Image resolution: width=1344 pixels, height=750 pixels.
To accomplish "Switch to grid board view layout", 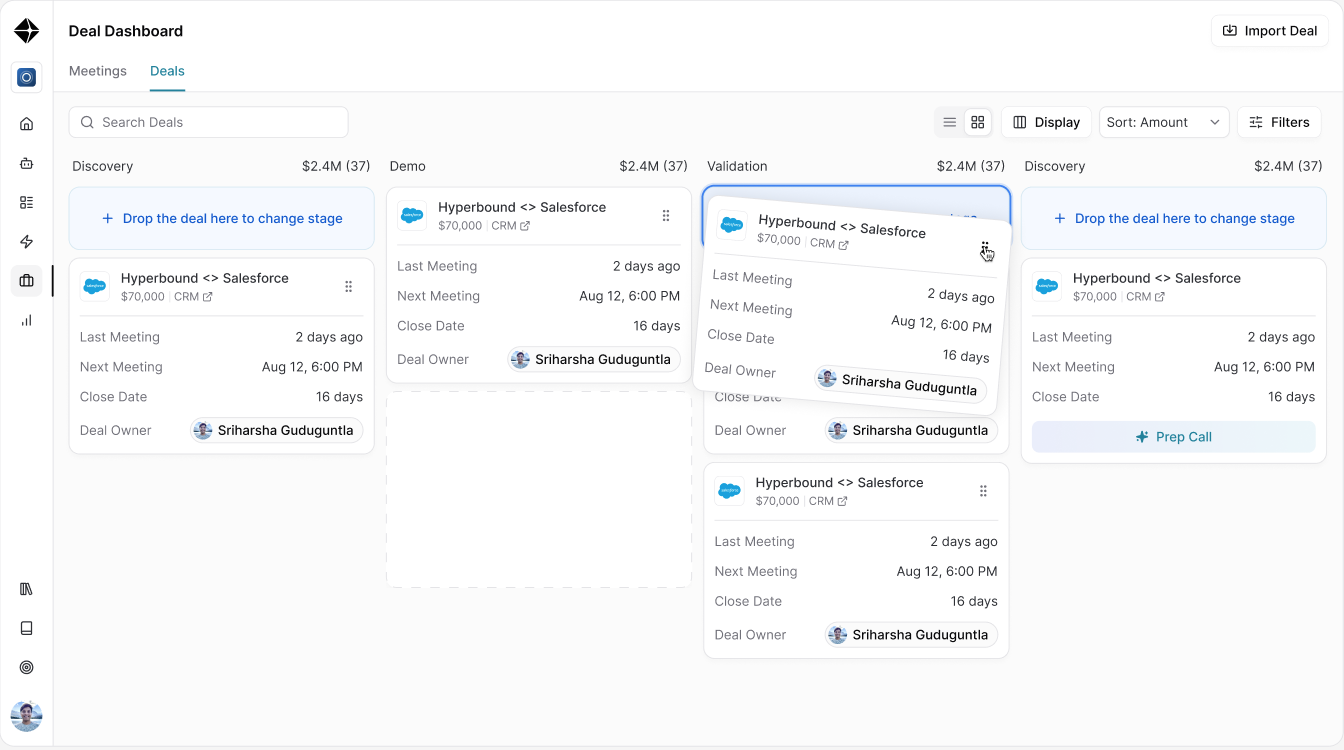I will pos(978,122).
